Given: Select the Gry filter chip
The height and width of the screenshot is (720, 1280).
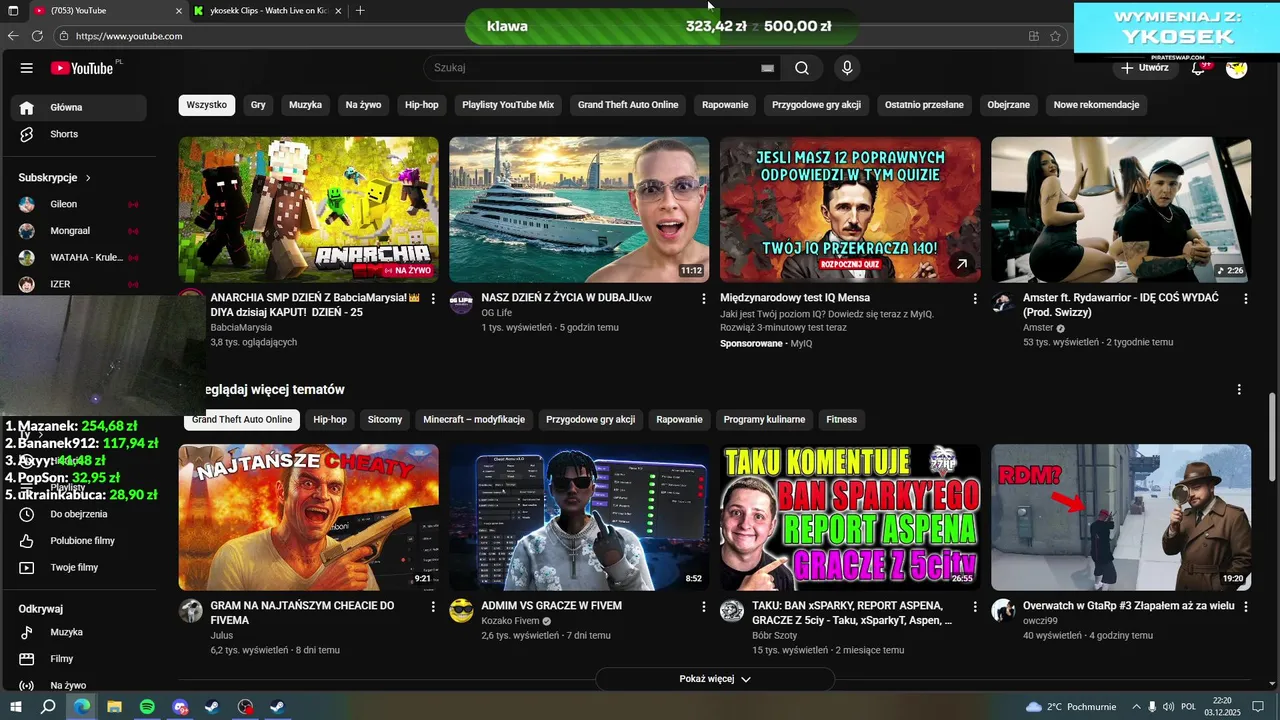Looking at the screenshot, I should [258, 105].
